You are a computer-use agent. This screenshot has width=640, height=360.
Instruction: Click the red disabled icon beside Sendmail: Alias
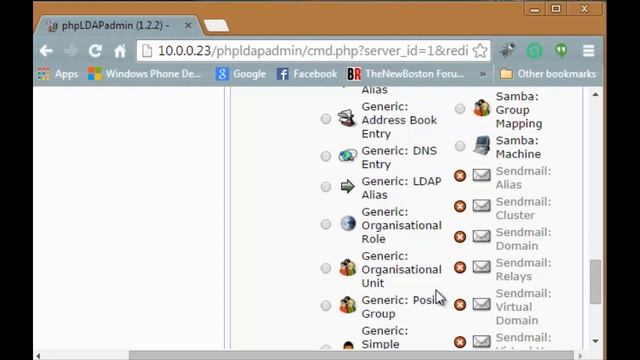(460, 176)
